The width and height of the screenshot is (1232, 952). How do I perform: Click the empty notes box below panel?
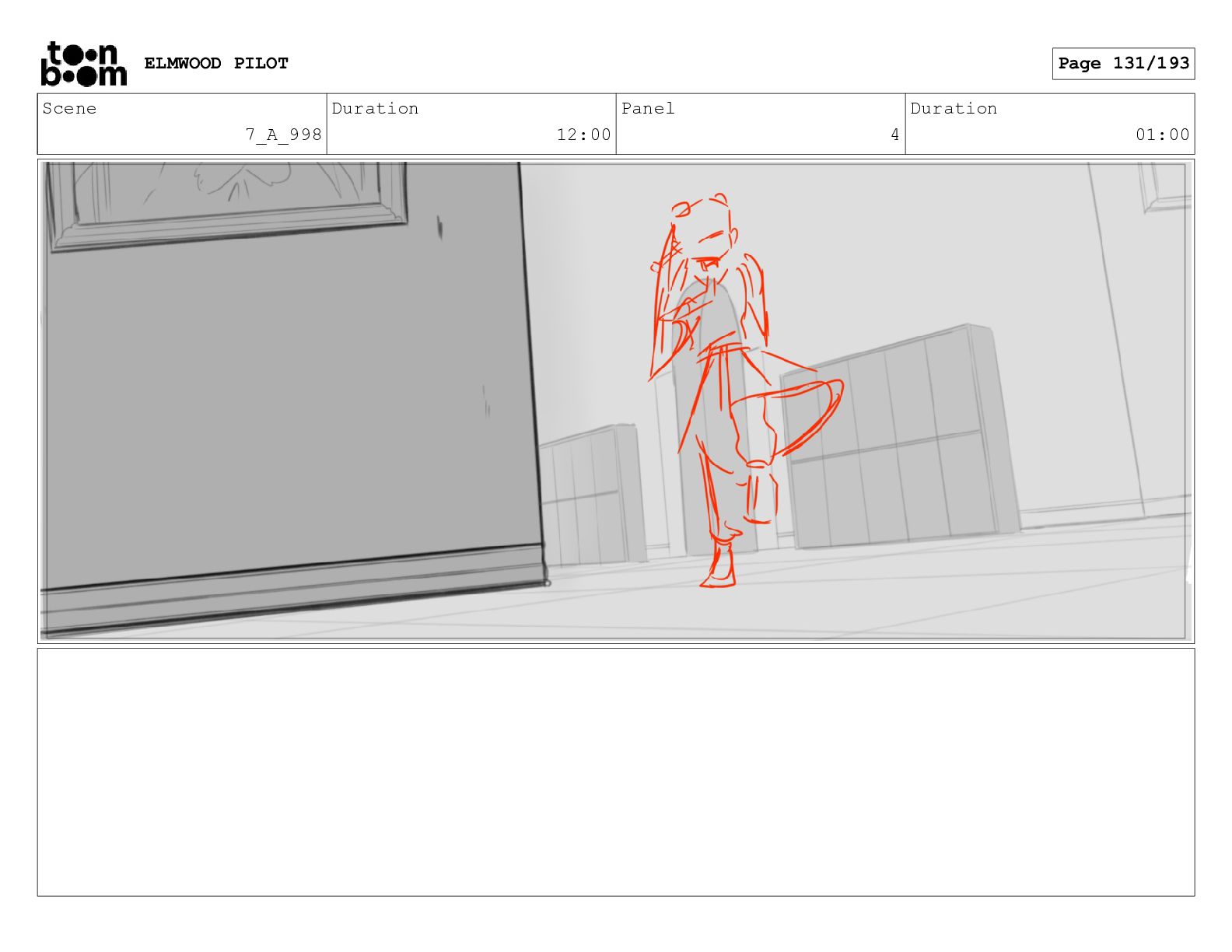(616, 772)
